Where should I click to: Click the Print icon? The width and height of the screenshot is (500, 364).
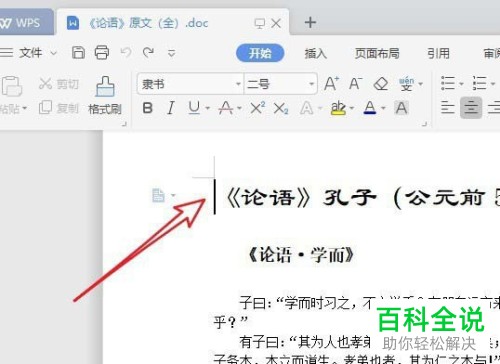(102, 53)
